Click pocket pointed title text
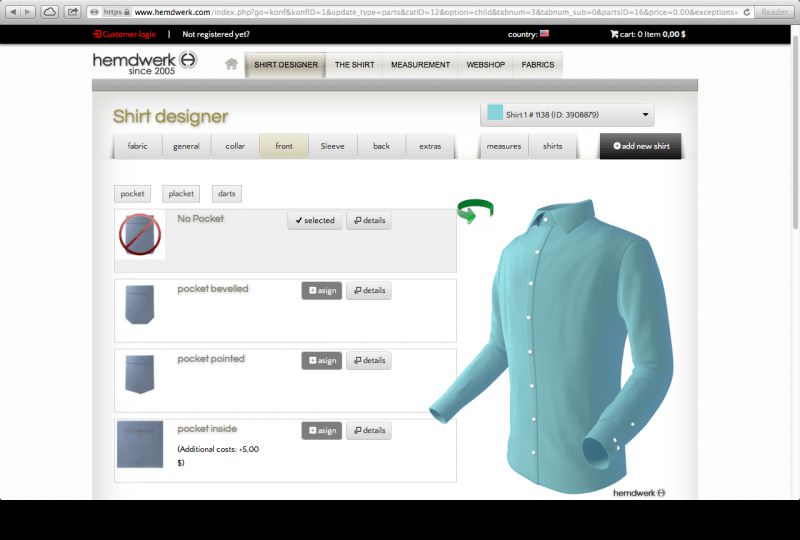Screen dimensions: 800x540 (211, 359)
